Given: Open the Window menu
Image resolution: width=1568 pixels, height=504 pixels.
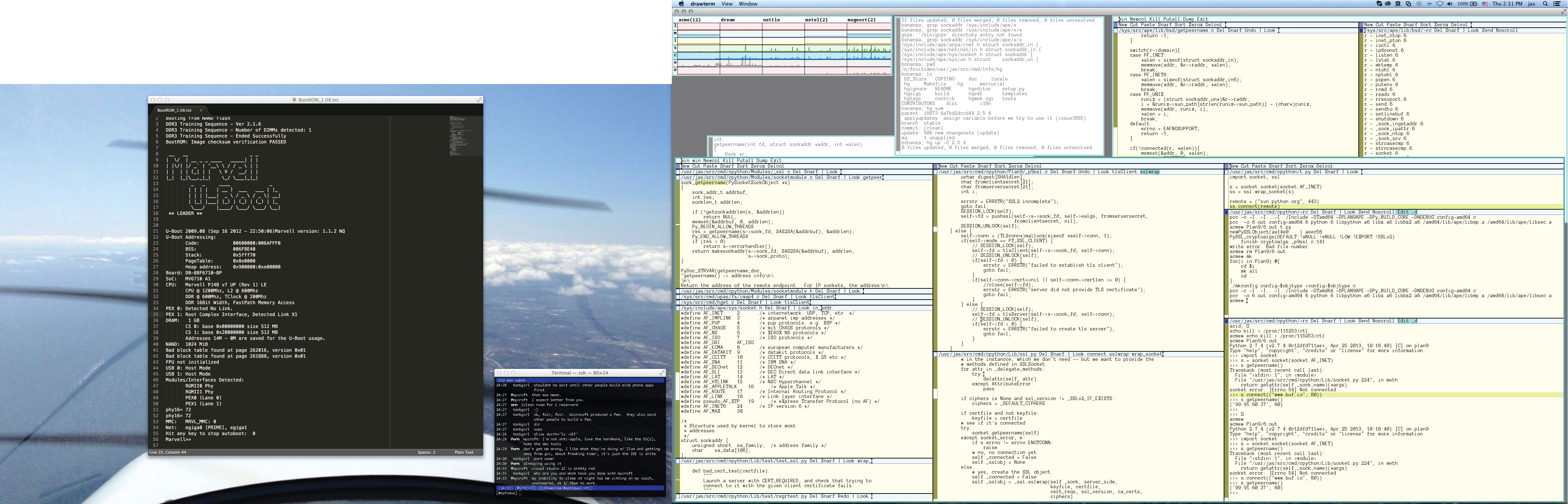Looking at the screenshot, I should pyautogui.click(x=748, y=3).
